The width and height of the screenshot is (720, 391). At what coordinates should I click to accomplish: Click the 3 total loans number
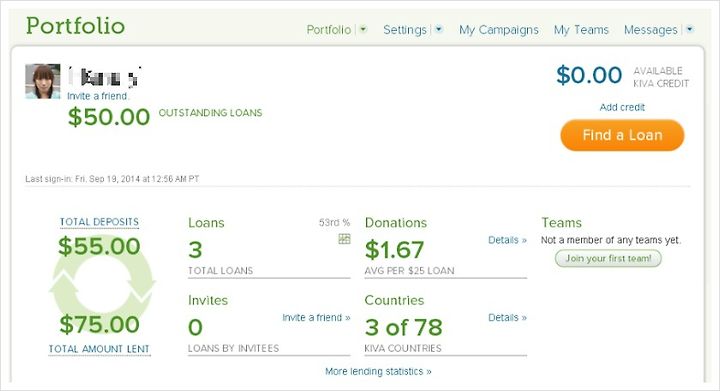tap(195, 250)
